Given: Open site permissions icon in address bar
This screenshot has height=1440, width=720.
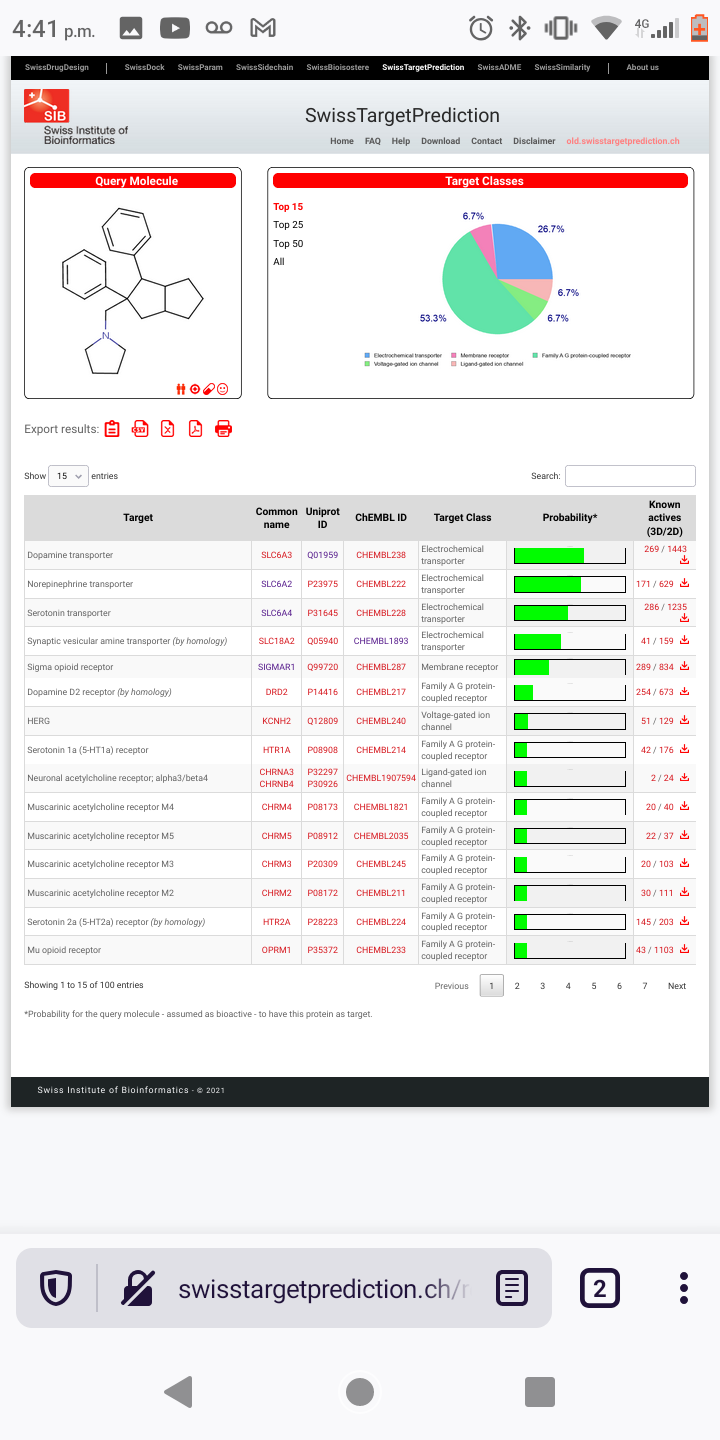Looking at the screenshot, I should [x=138, y=1288].
